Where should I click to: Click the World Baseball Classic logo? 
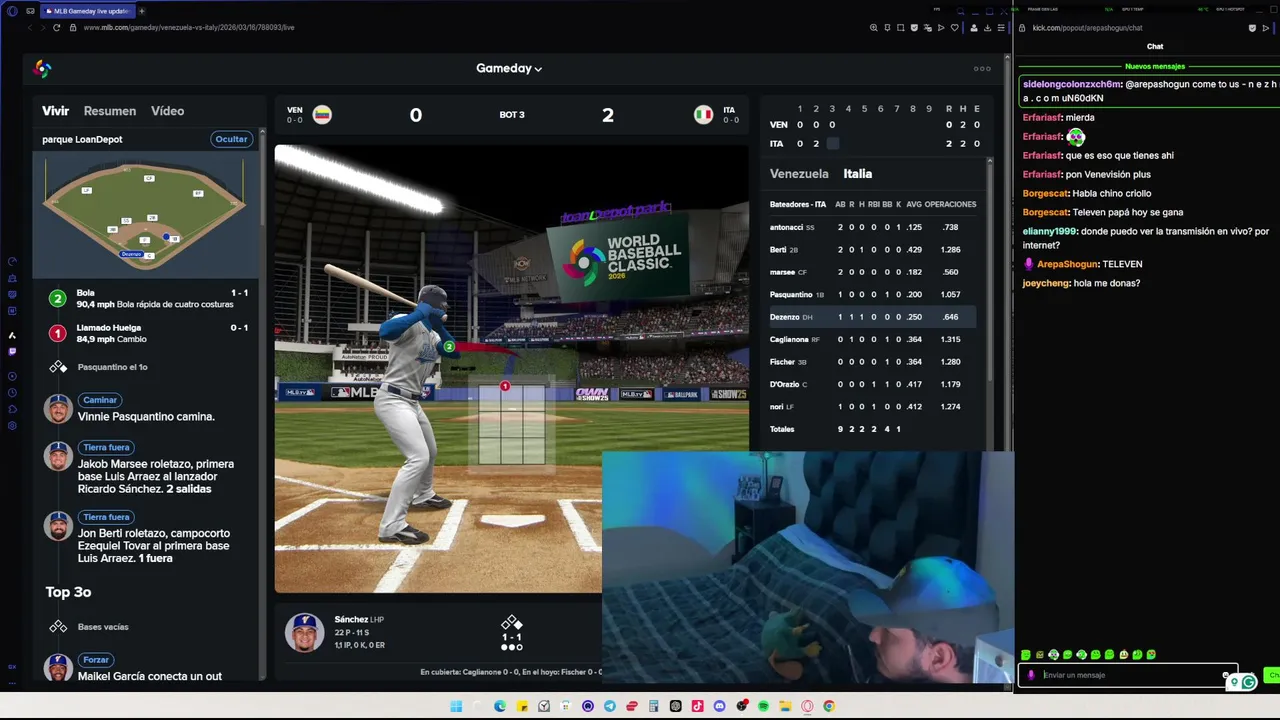tap(42, 69)
